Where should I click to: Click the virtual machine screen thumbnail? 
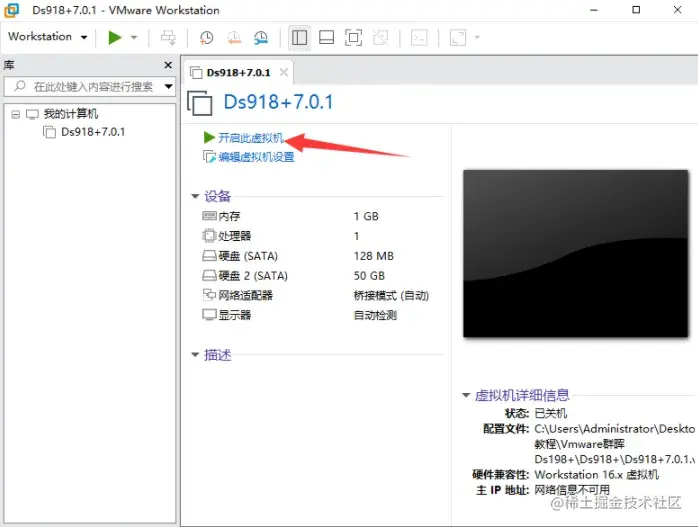coord(576,253)
